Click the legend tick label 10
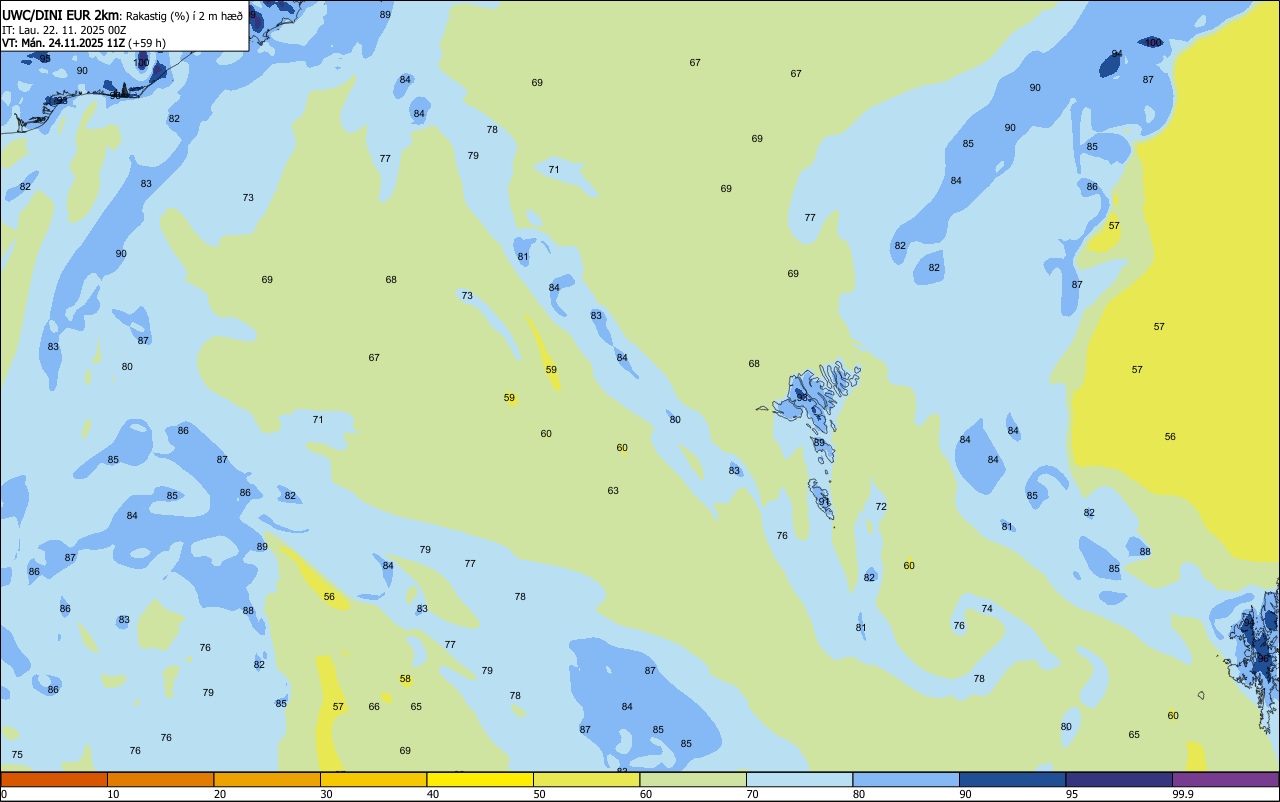1280x802 pixels. coord(113,794)
